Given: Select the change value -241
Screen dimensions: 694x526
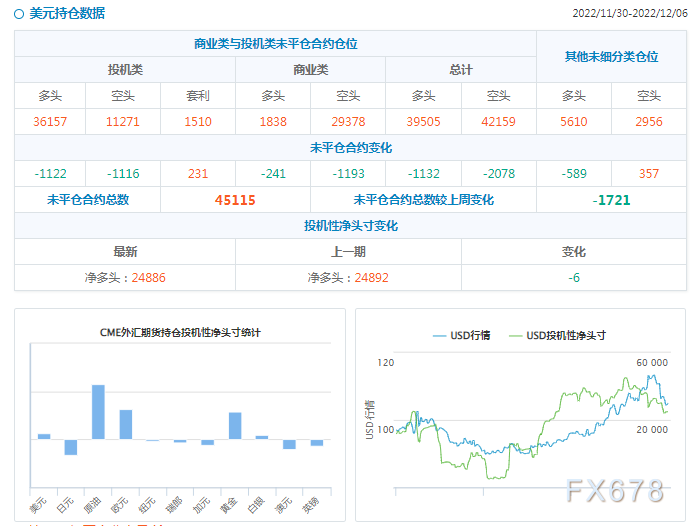Looking at the screenshot, I should pos(273,174).
